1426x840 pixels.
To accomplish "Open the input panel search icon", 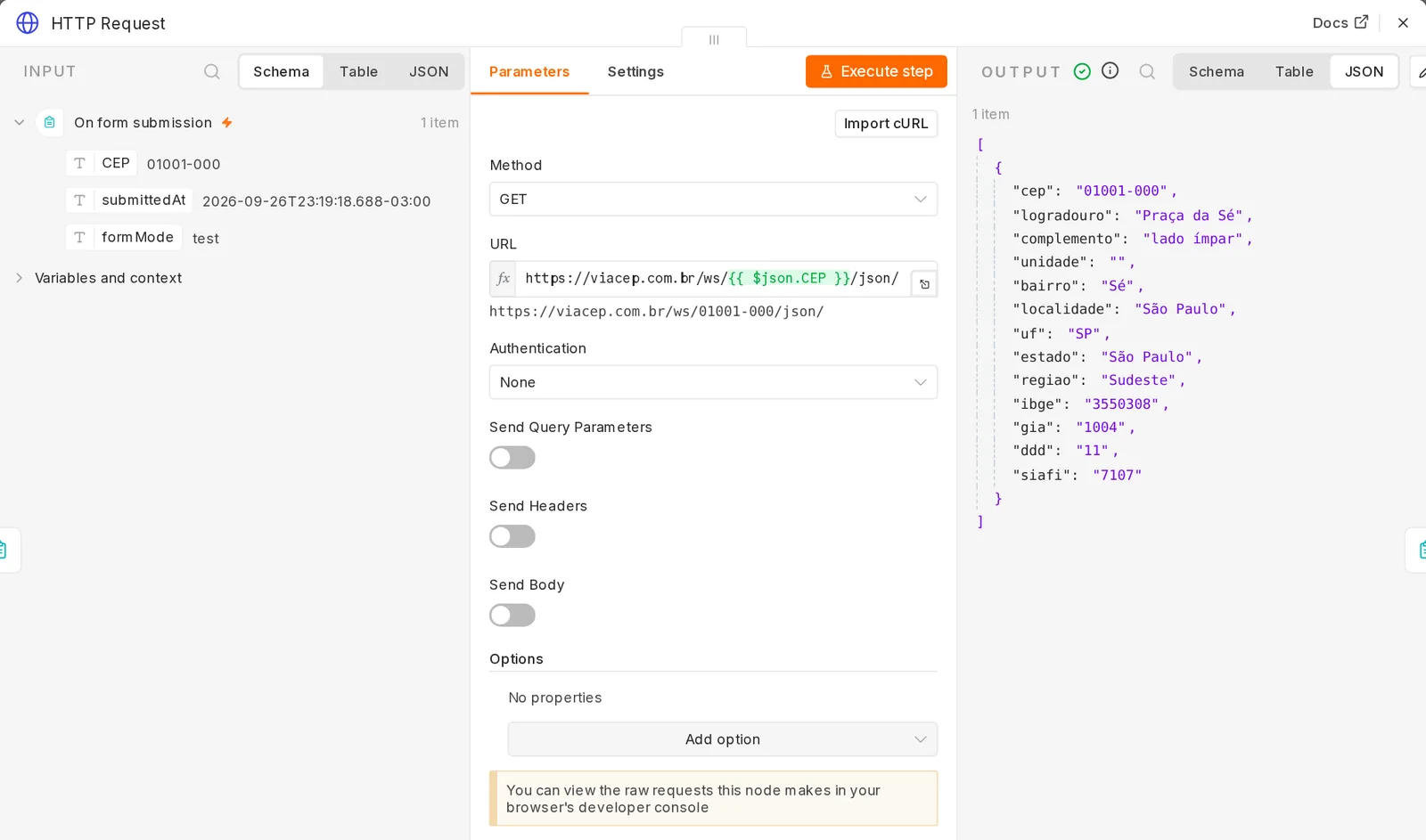I will click(212, 71).
